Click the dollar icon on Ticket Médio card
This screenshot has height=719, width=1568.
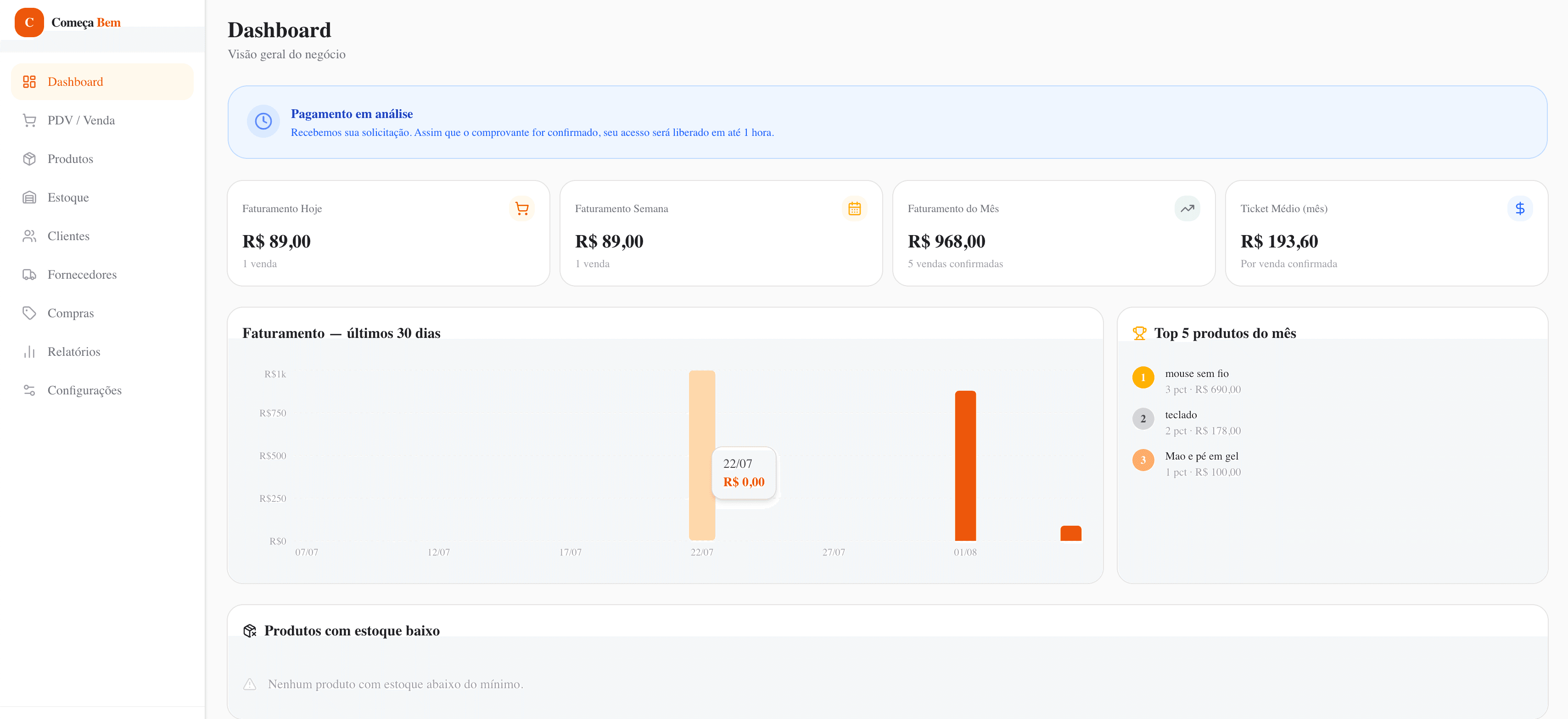click(x=1520, y=209)
